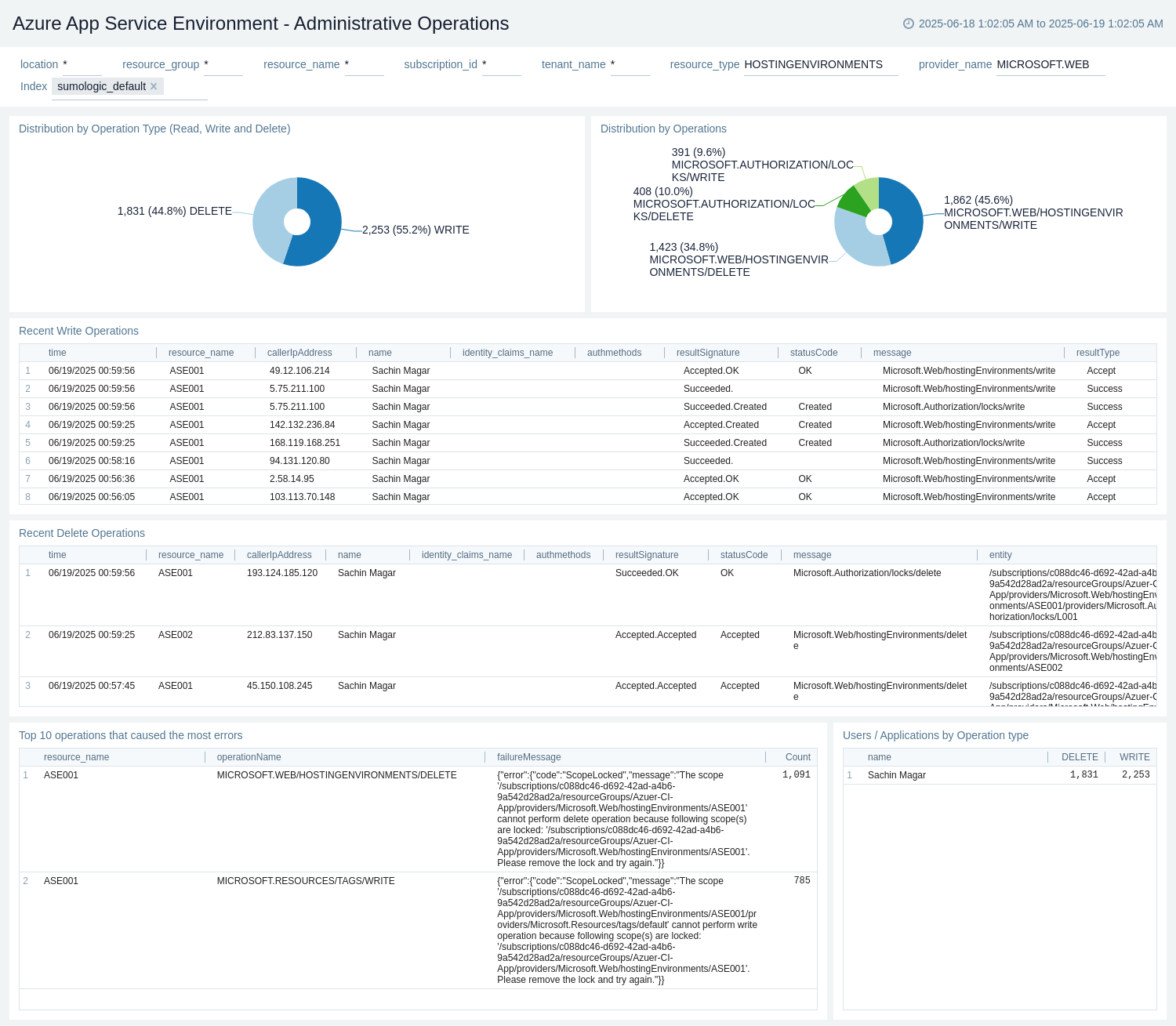Image resolution: width=1176 pixels, height=1026 pixels.
Task: Click IP address 103.113.70.148 cell
Action: click(303, 497)
